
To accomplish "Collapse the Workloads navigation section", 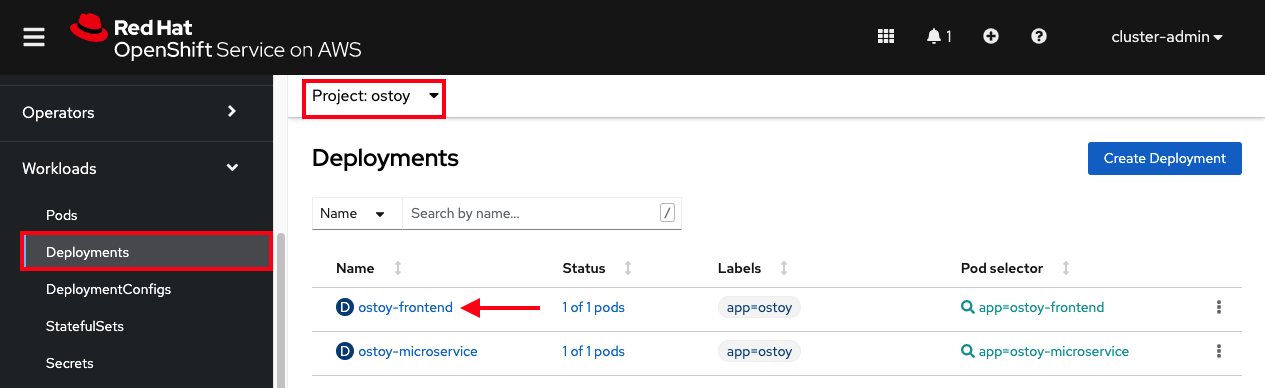I will point(136,168).
